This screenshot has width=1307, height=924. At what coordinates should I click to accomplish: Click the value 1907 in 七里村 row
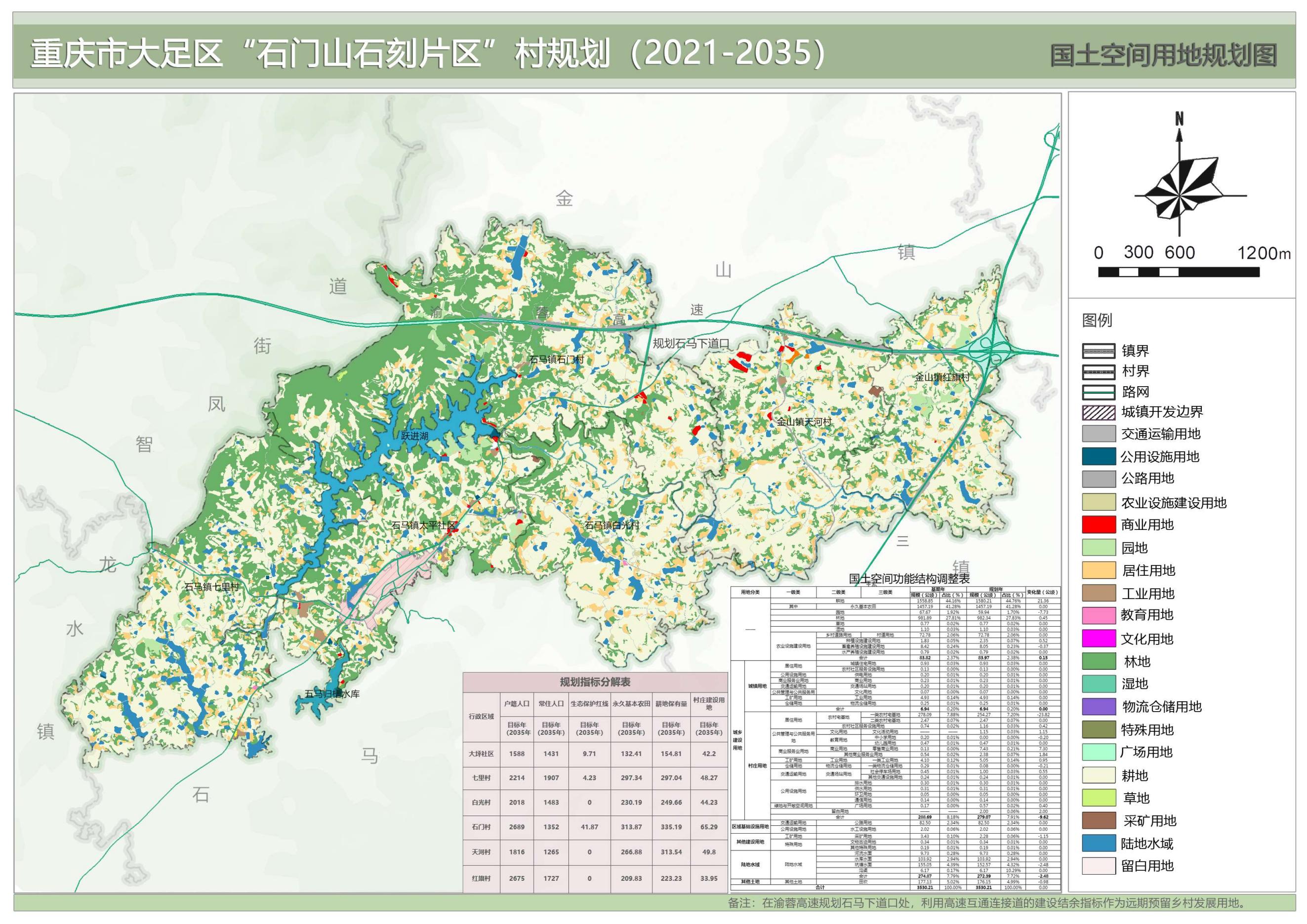point(551,778)
